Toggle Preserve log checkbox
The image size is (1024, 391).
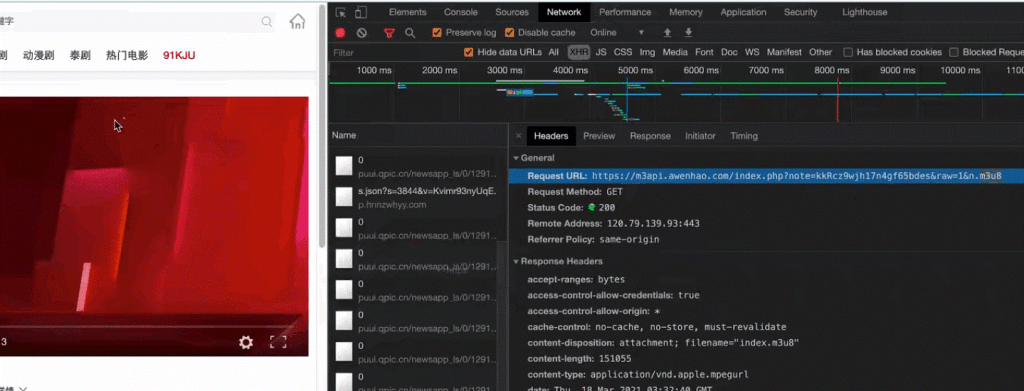[x=438, y=33]
